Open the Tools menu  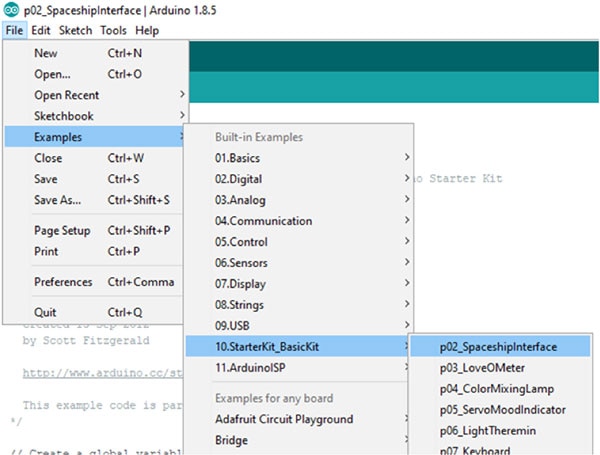coord(114,31)
